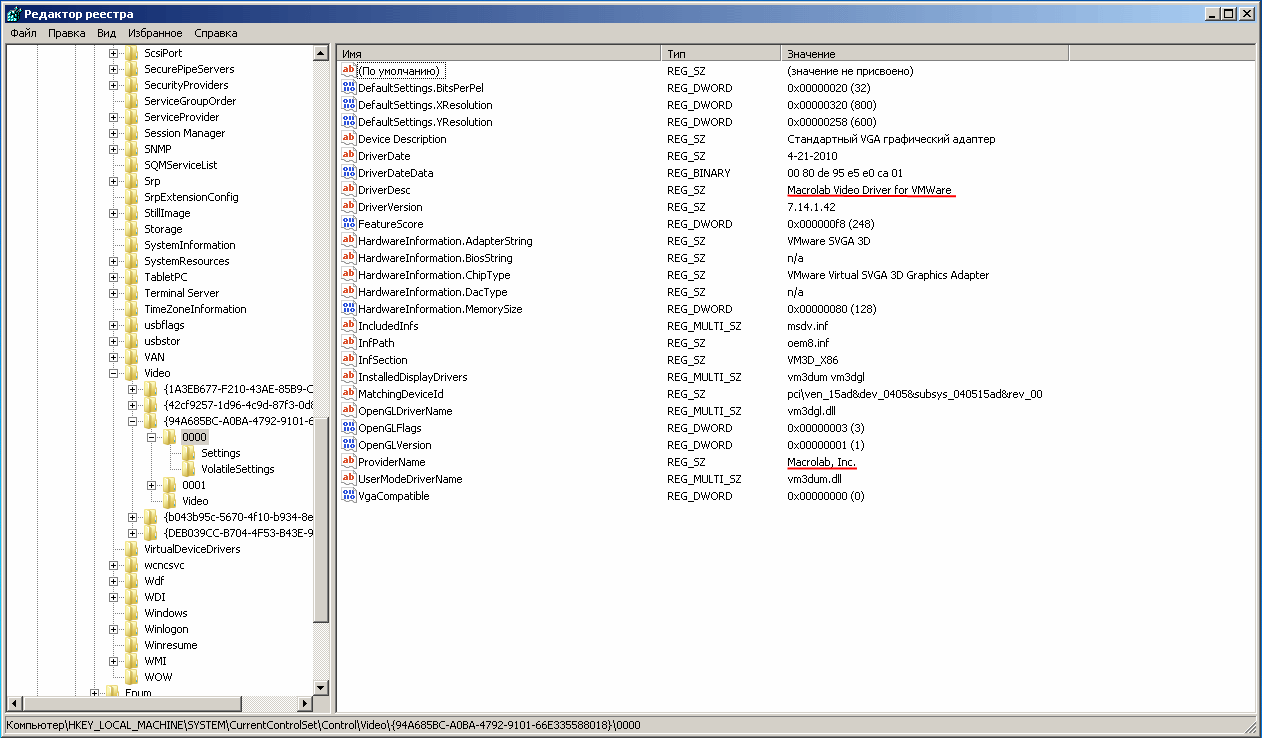
Task: Click the tree scroll up arrow
Action: click(x=321, y=53)
